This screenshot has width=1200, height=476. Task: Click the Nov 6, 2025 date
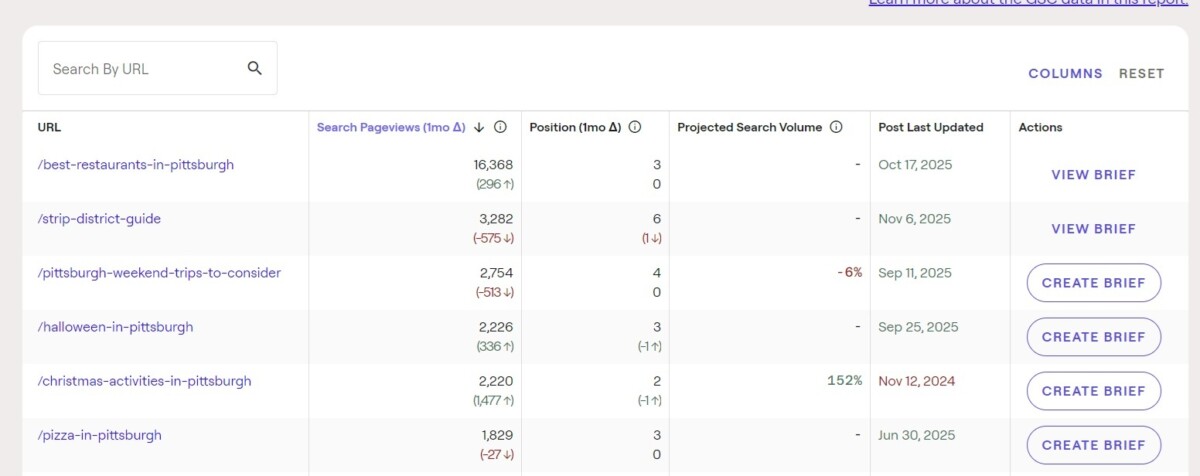(x=914, y=219)
